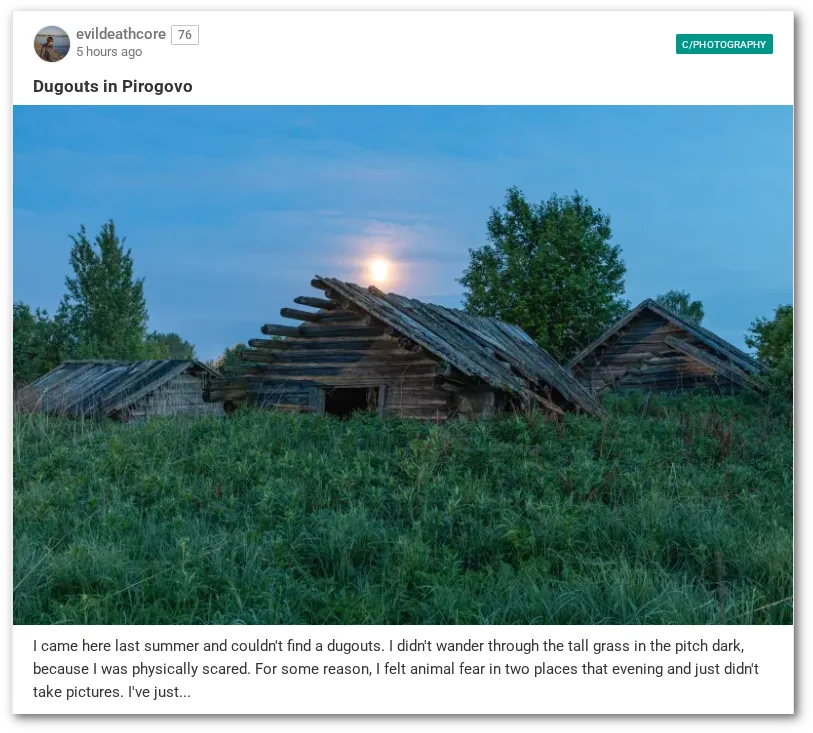This screenshot has height=733, width=813.
Task: Click the tall tree on the photo's left
Action: click(x=104, y=290)
